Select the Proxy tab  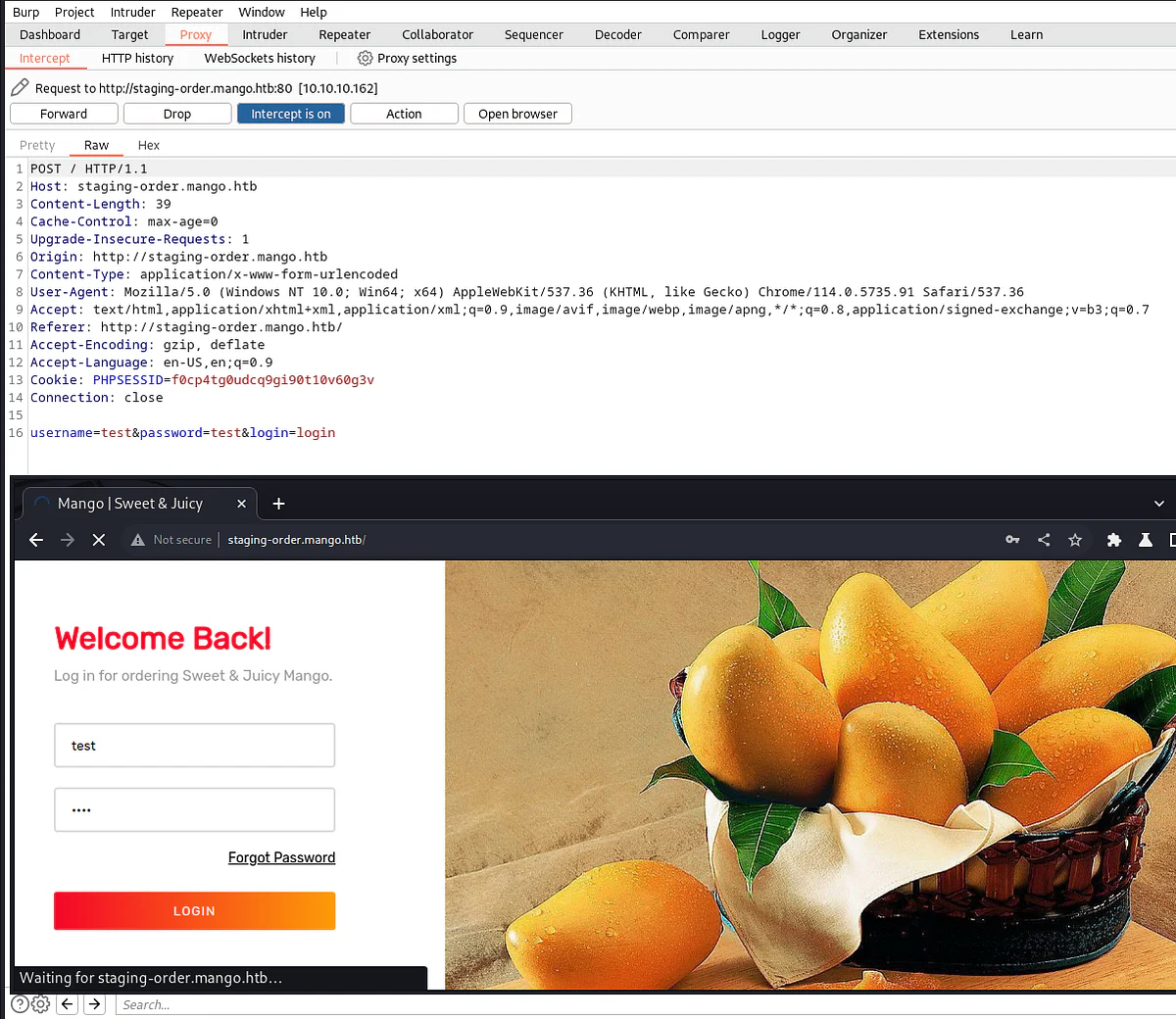(x=195, y=34)
